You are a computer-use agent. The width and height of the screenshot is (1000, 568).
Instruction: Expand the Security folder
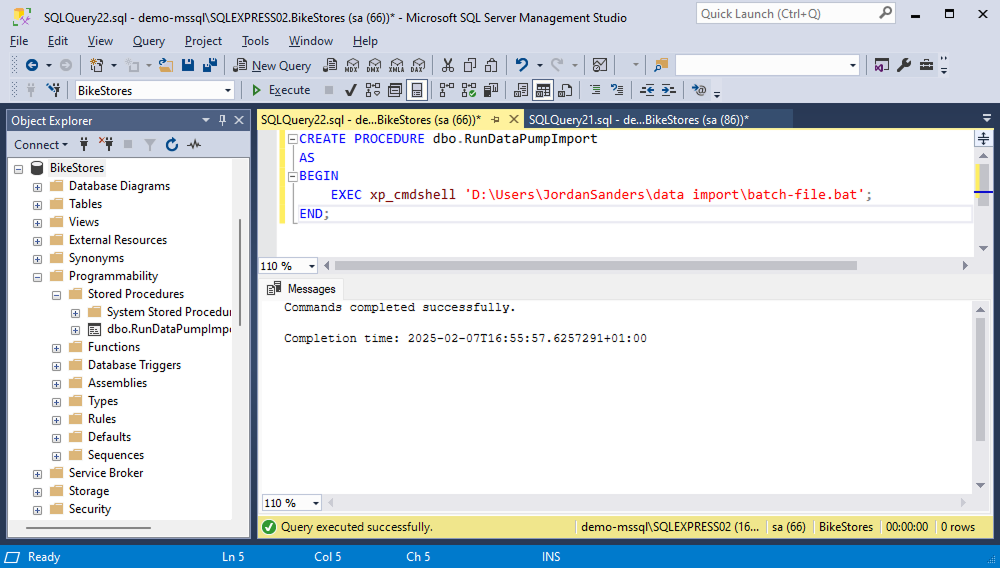point(38,510)
